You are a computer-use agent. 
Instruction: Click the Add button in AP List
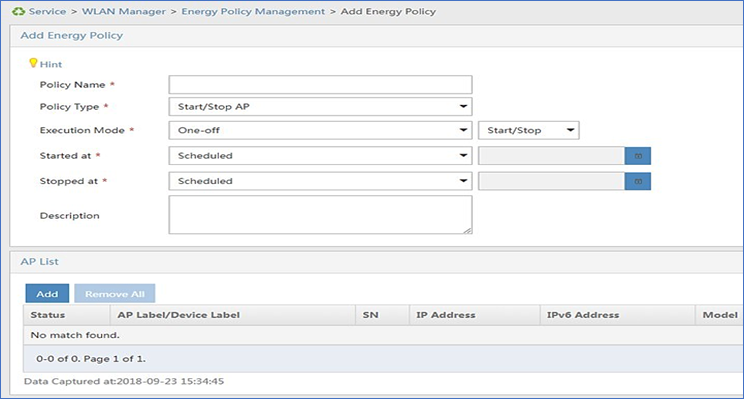tap(47, 294)
